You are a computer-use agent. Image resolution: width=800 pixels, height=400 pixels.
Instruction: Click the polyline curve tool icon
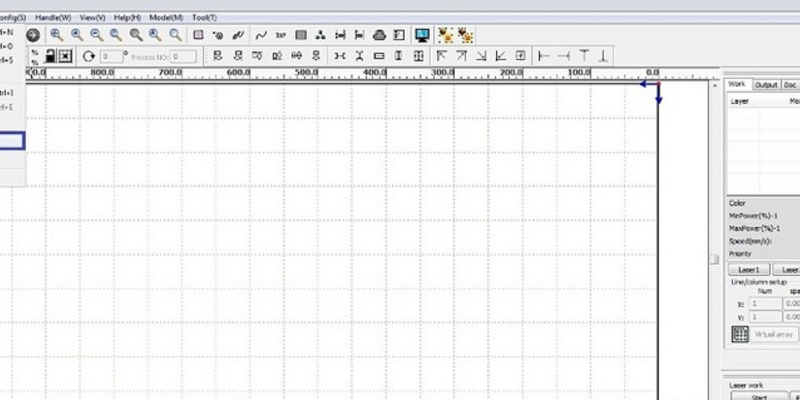tap(261, 35)
